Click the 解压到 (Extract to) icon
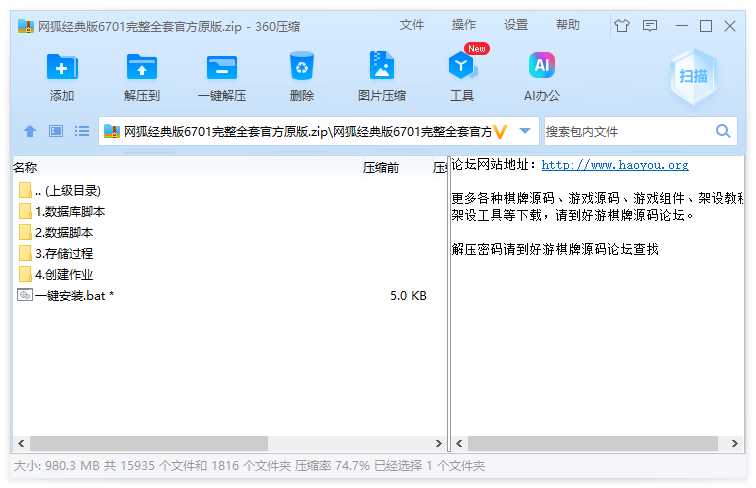 tap(141, 67)
